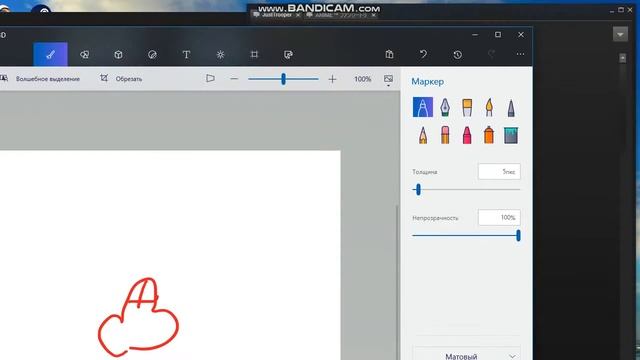Click the Маркер panel heading
This screenshot has width=640, height=360.
point(427,82)
